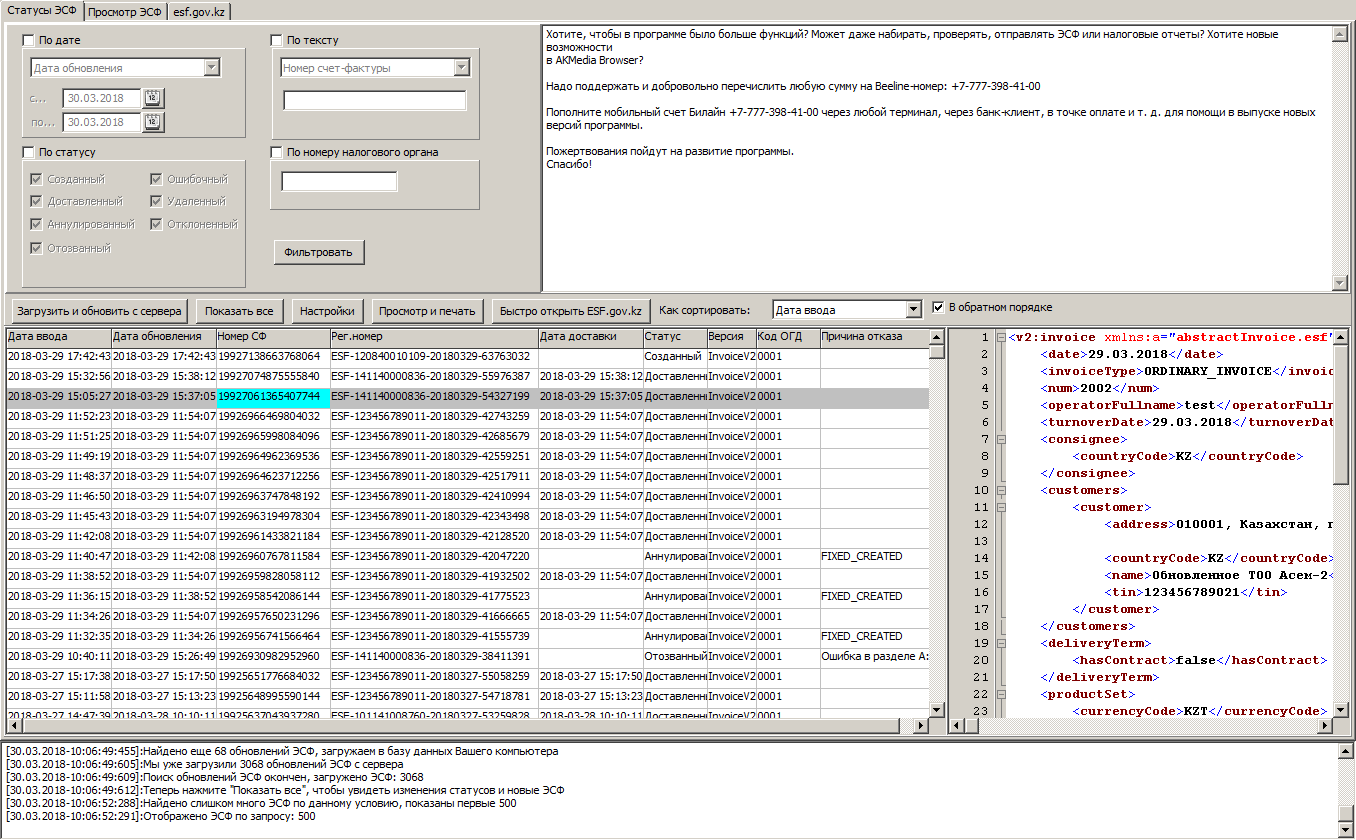This screenshot has height=840, width=1356.
Task: Toggle the Отозванный status checkbox
Action: (37, 249)
